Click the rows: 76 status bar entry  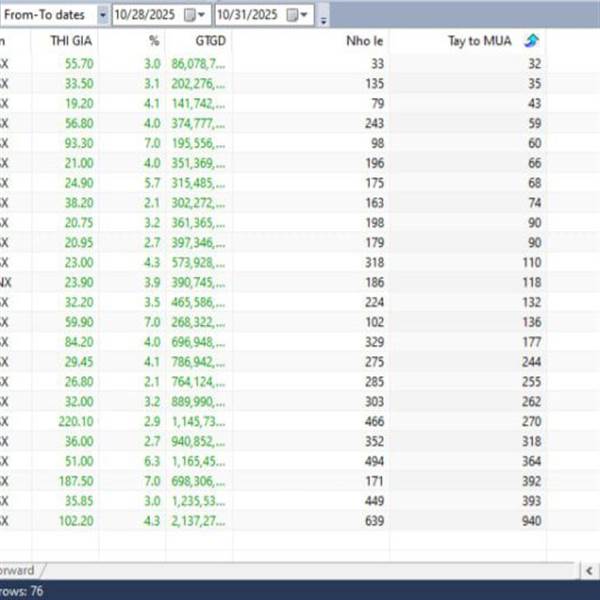click(x=21, y=591)
